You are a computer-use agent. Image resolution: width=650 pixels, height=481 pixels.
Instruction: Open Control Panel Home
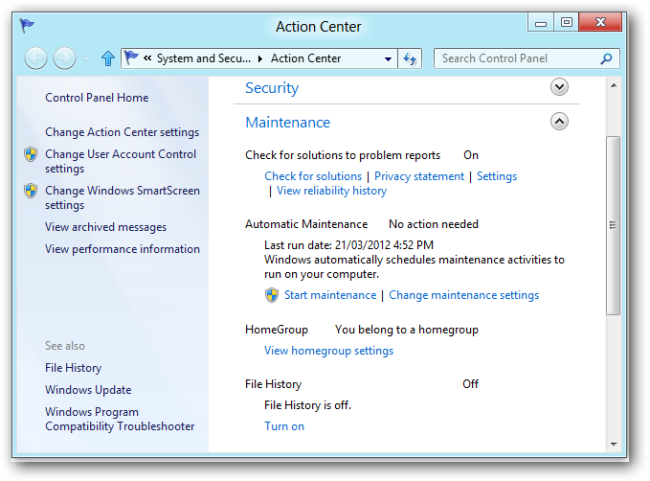click(97, 98)
